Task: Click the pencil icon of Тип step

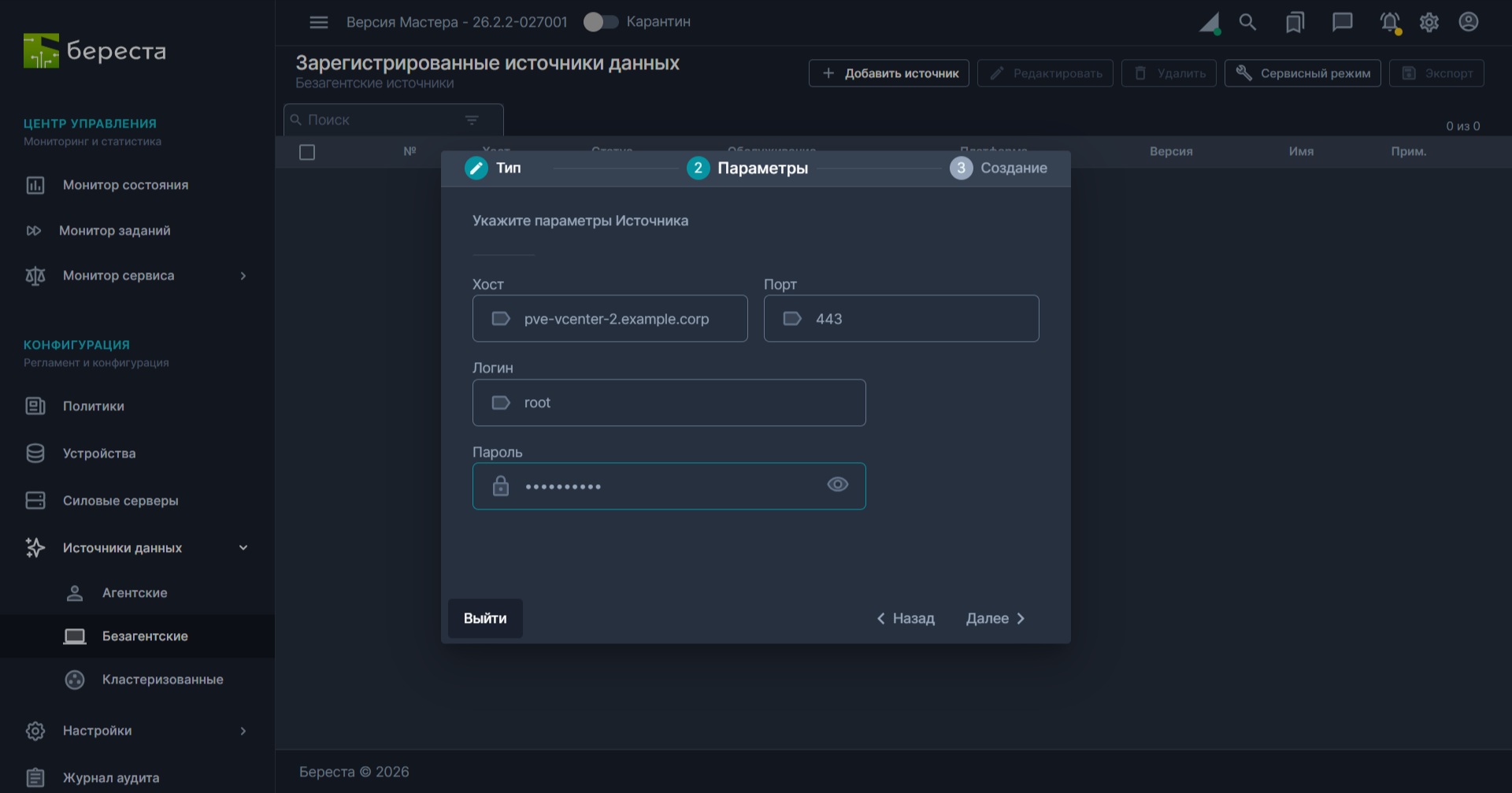Action: (x=476, y=168)
